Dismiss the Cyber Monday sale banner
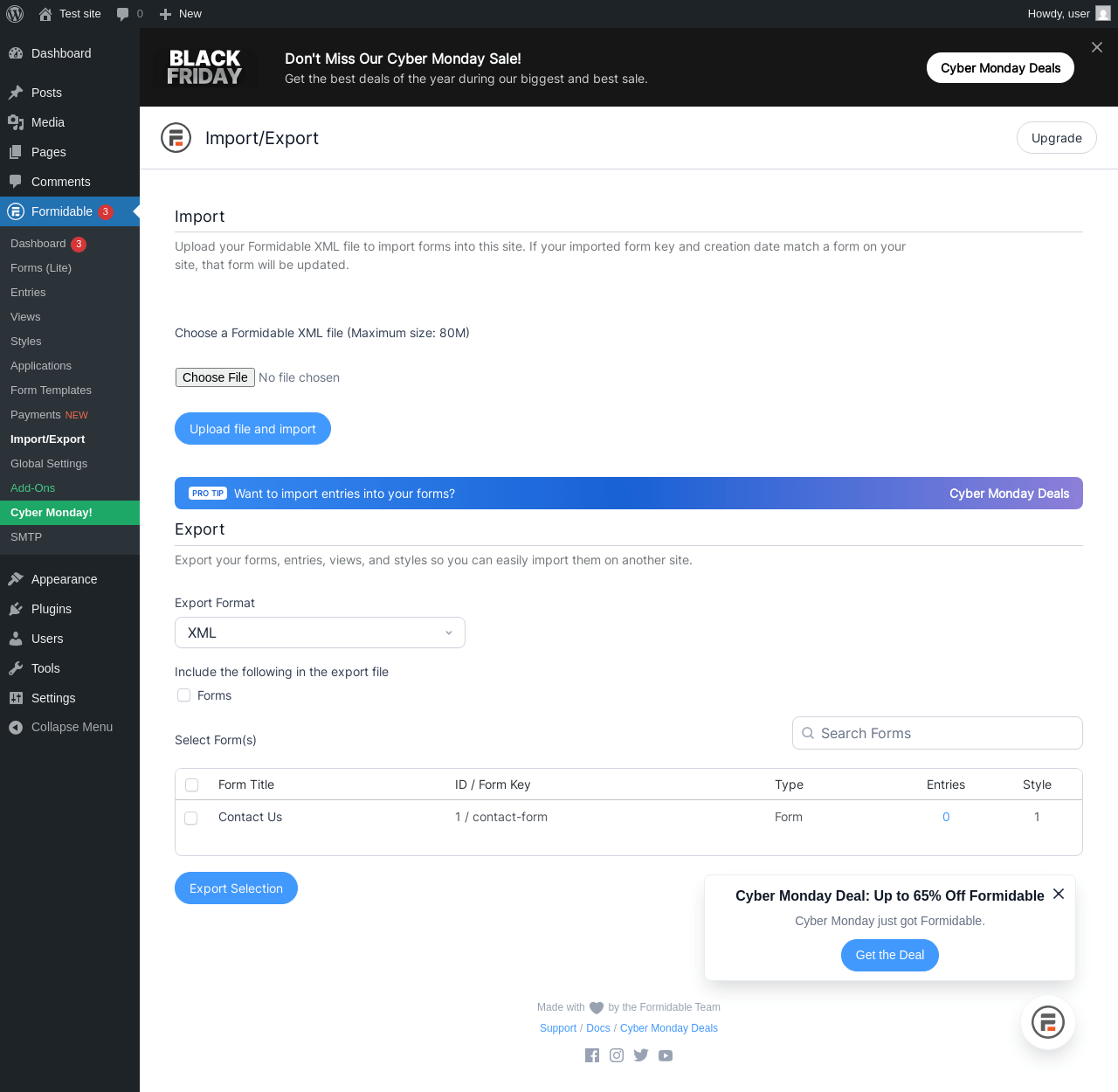Screen dimensions: 1118x1092 pyautogui.click(x=1097, y=47)
